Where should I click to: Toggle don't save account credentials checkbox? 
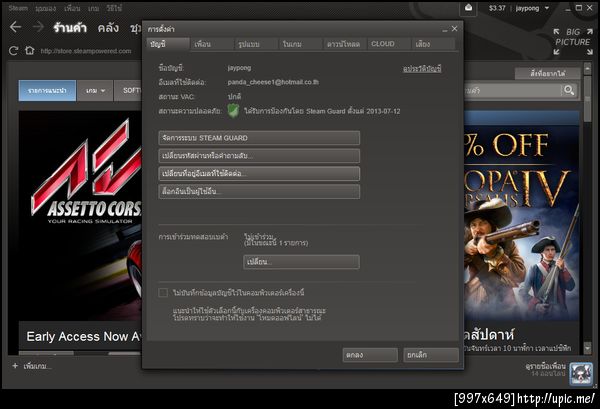[x=163, y=293]
